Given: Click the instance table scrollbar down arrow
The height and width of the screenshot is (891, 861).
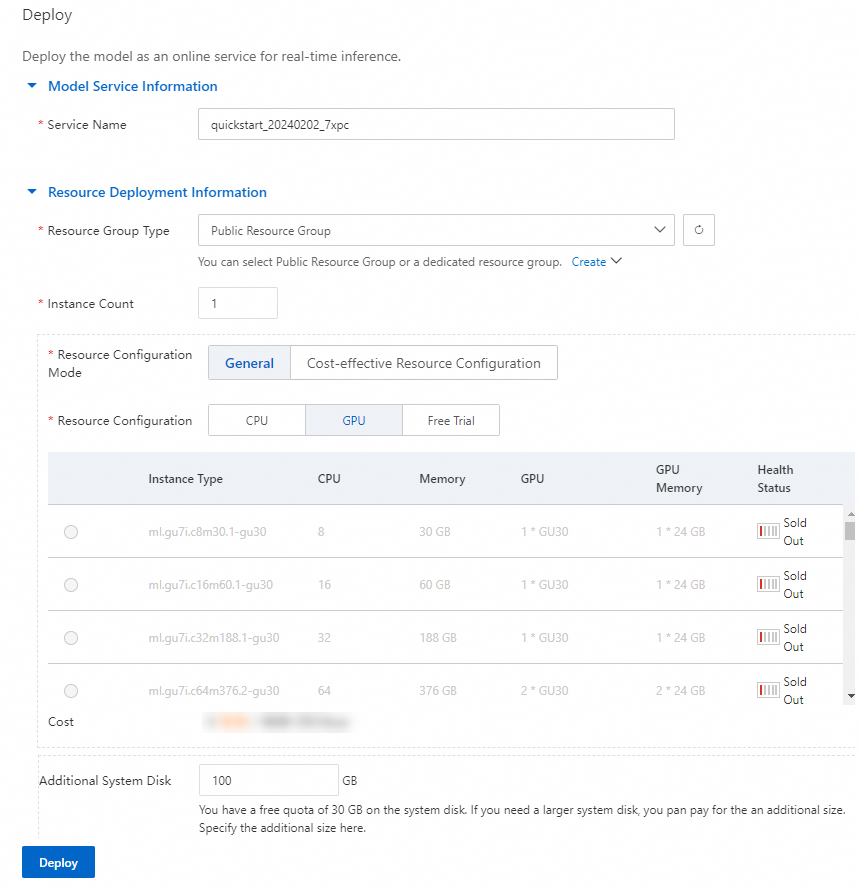Looking at the screenshot, I should (x=850, y=695).
